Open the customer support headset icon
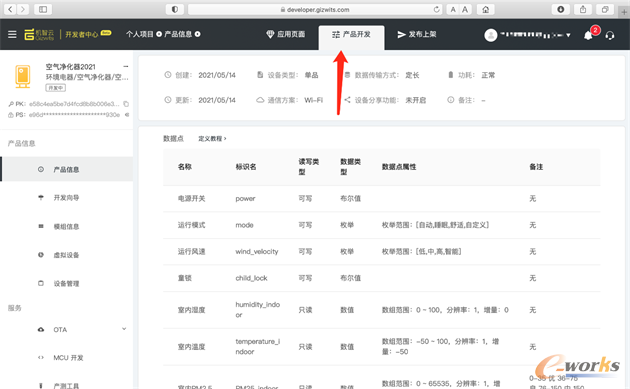Image resolution: width=630 pixels, height=389 pixels. 610,35
